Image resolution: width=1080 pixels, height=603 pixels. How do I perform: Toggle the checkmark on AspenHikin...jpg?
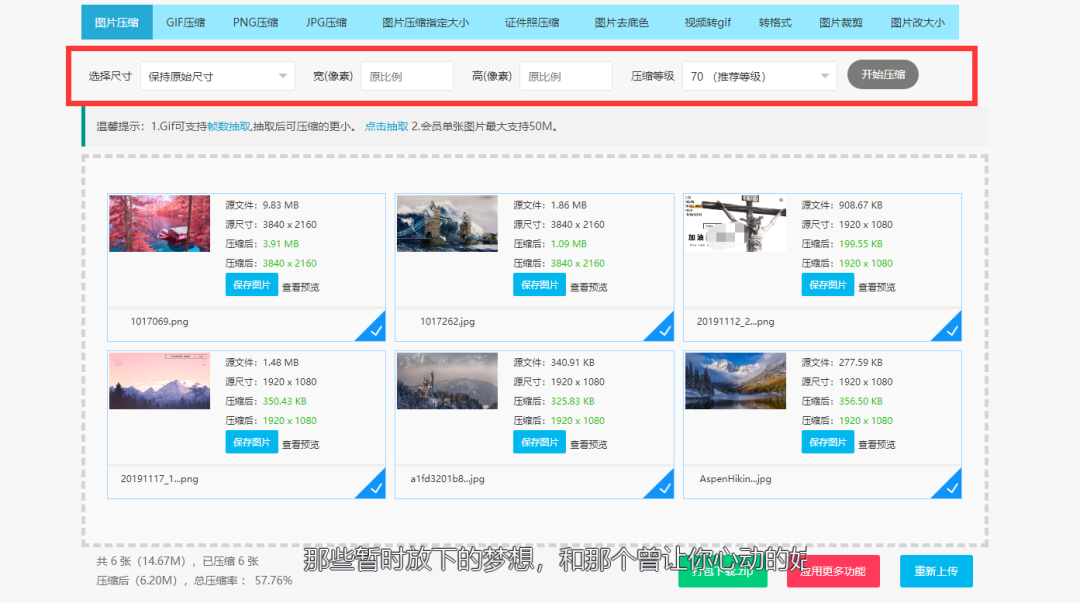pyautogui.click(x=951, y=488)
